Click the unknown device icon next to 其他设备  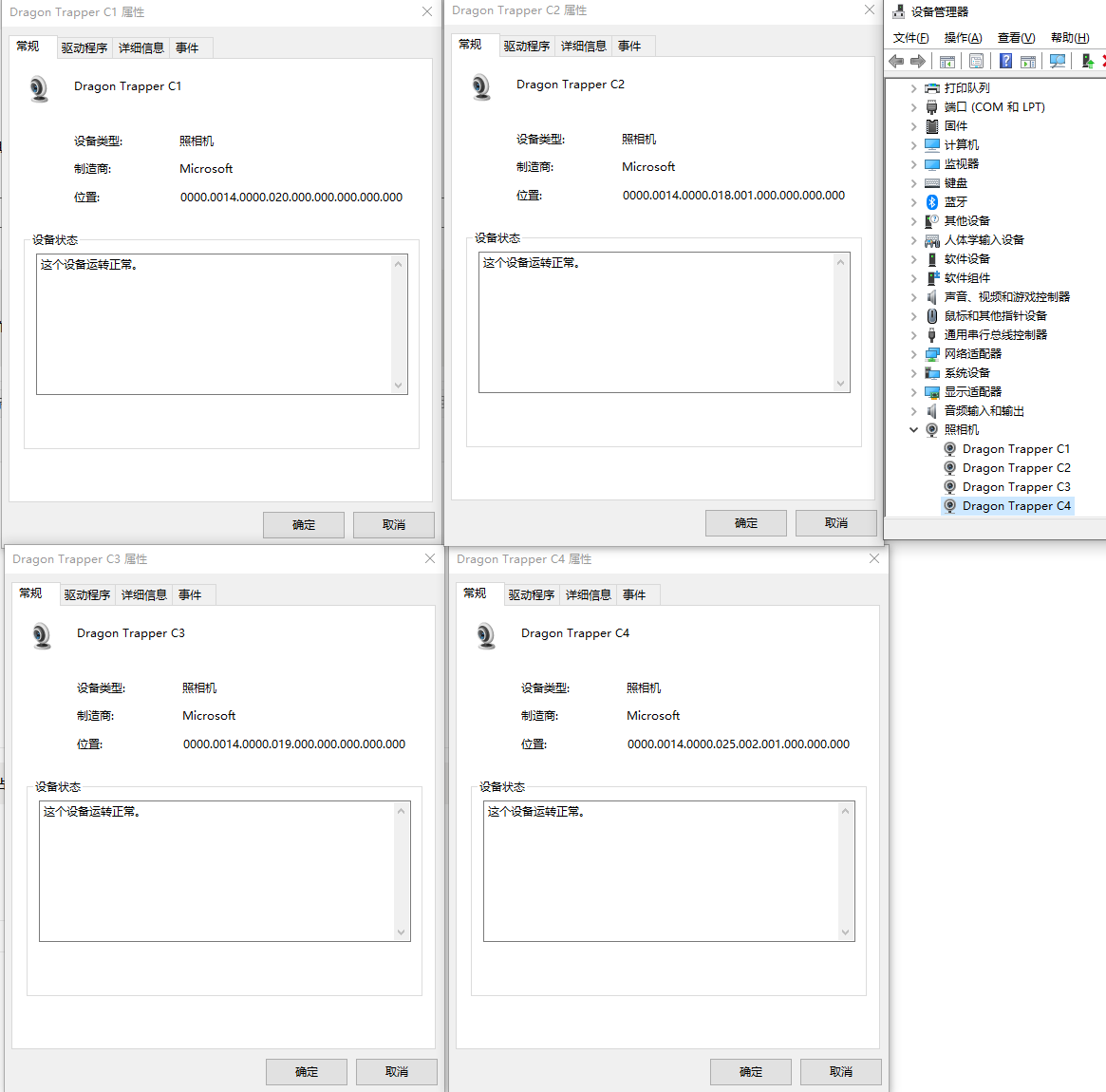[931, 221]
